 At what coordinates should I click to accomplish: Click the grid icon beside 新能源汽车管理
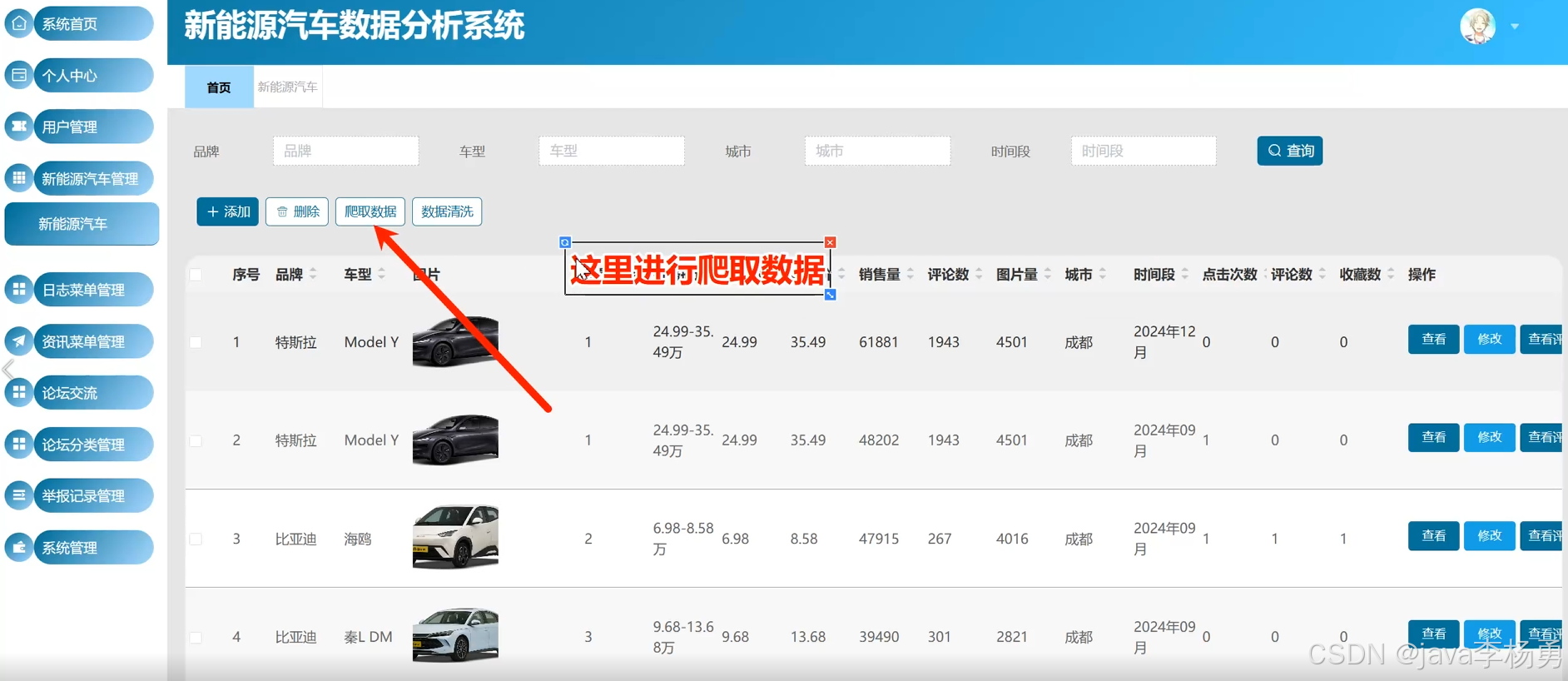pyautogui.click(x=19, y=177)
